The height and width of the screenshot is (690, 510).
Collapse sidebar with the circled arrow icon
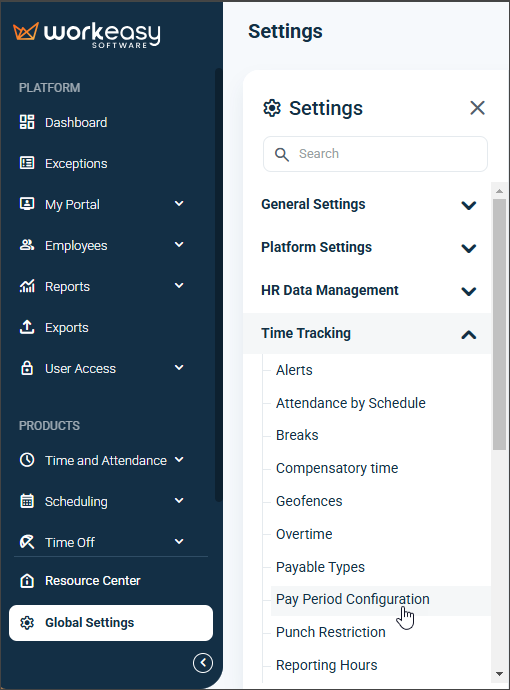click(203, 663)
